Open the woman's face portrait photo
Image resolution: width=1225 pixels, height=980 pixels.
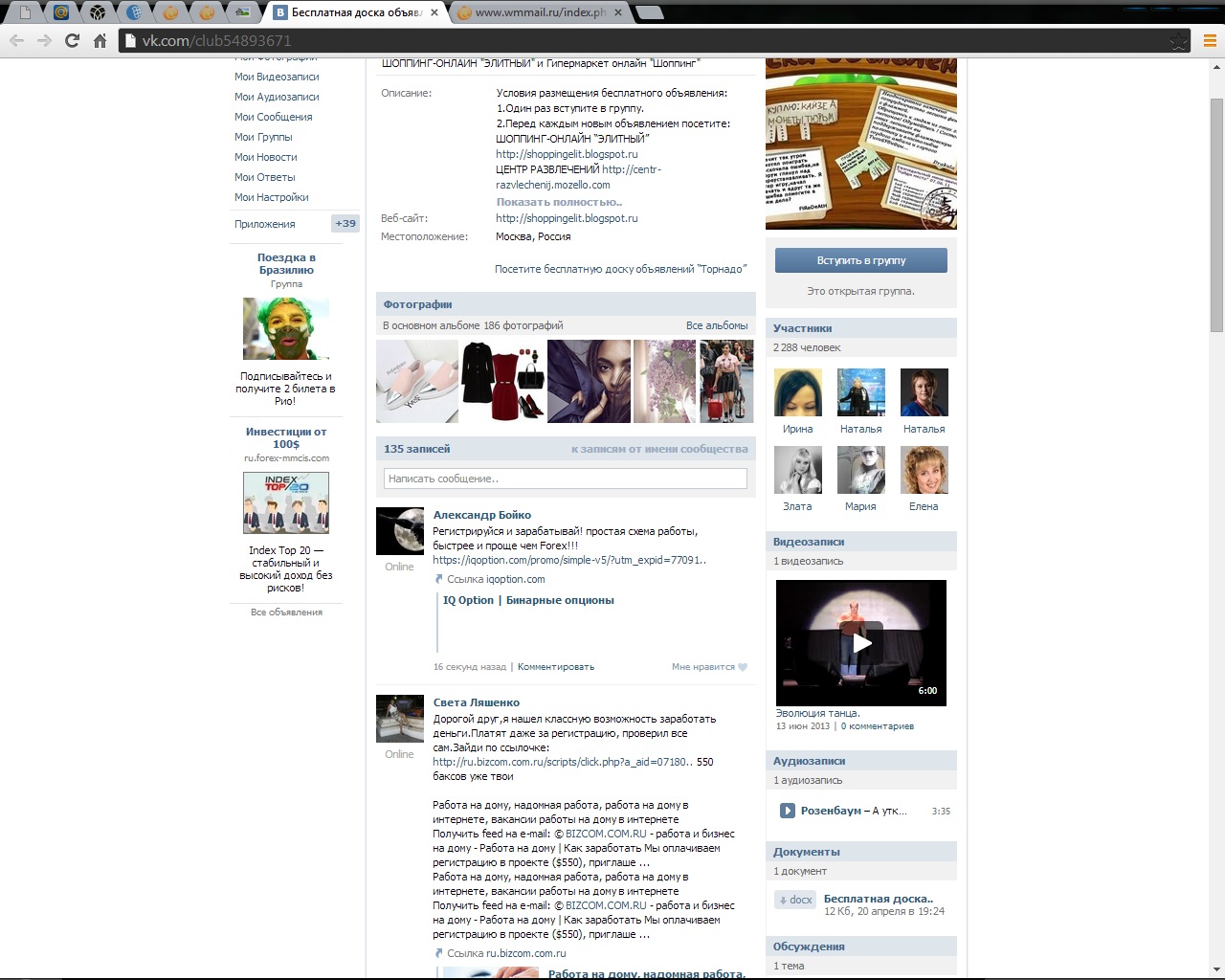(589, 381)
